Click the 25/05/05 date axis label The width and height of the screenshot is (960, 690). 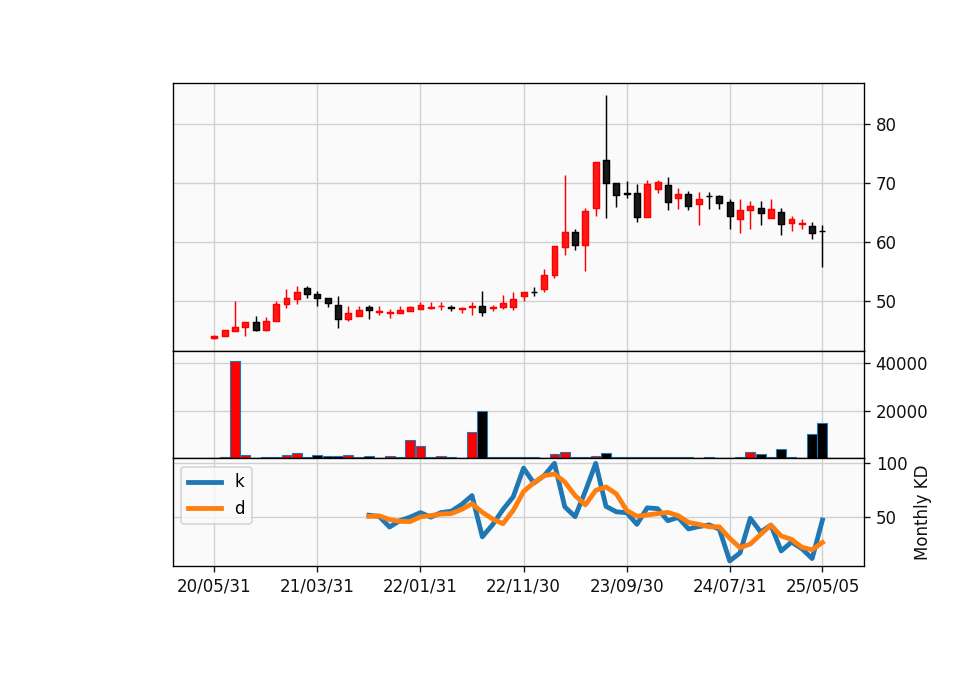[x=822, y=587]
